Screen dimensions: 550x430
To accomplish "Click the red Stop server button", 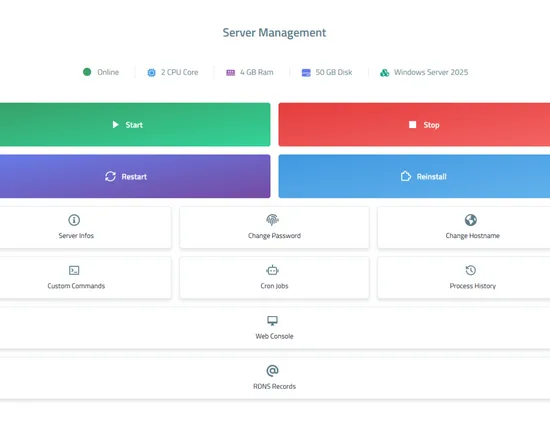I will [414, 125].
